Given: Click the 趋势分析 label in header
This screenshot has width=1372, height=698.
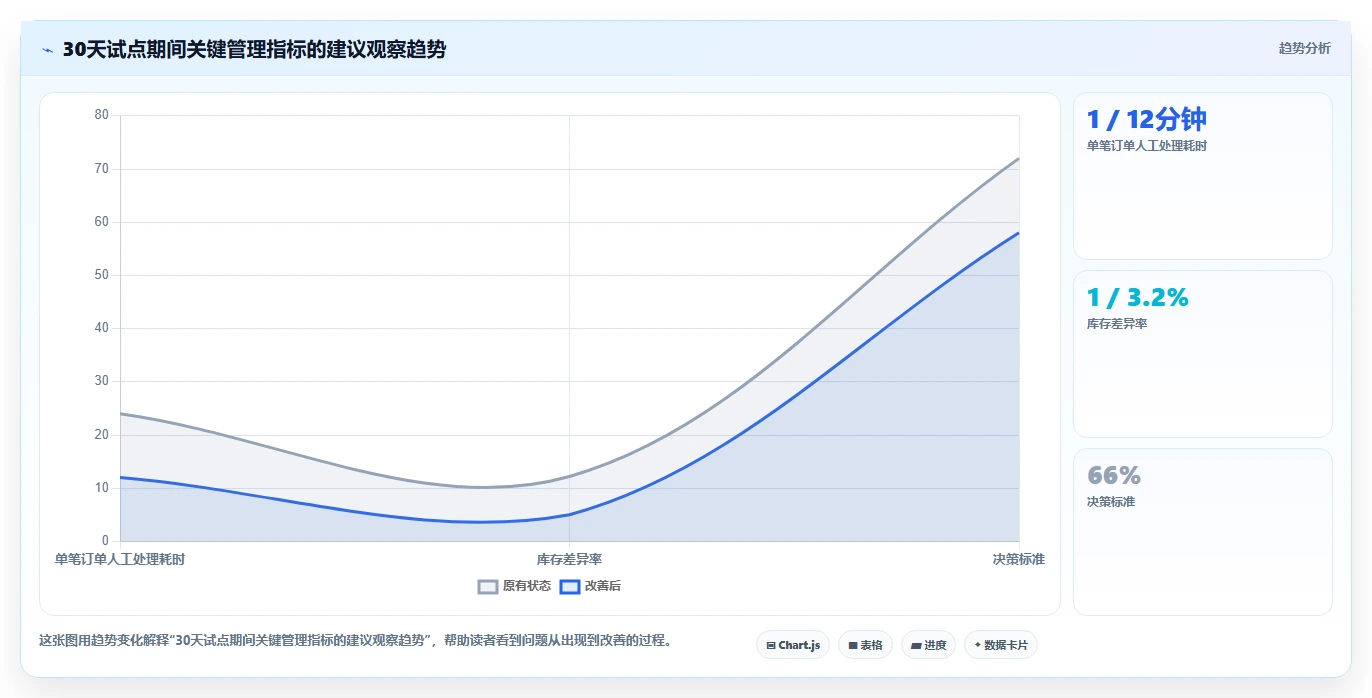Looking at the screenshot, I should pos(1305,49).
